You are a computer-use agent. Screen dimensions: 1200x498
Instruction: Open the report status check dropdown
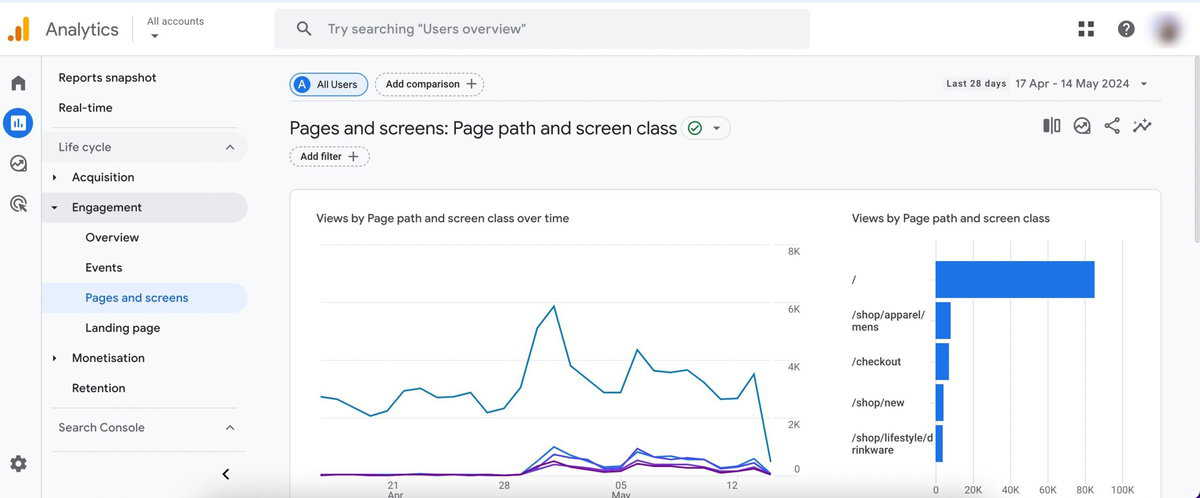[x=707, y=128]
